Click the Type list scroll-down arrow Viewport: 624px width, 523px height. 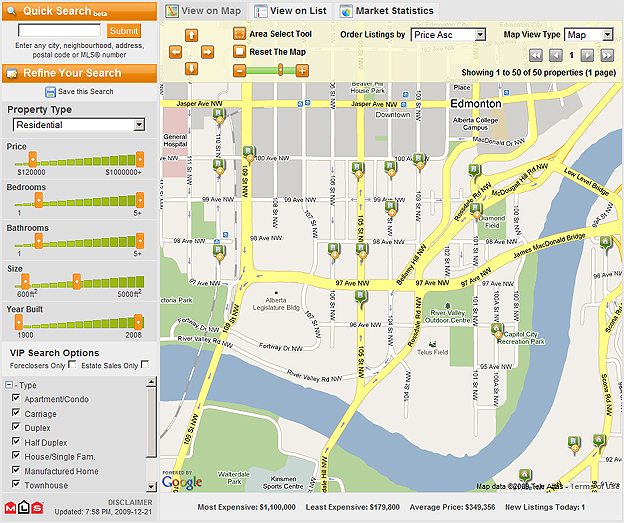[151, 486]
